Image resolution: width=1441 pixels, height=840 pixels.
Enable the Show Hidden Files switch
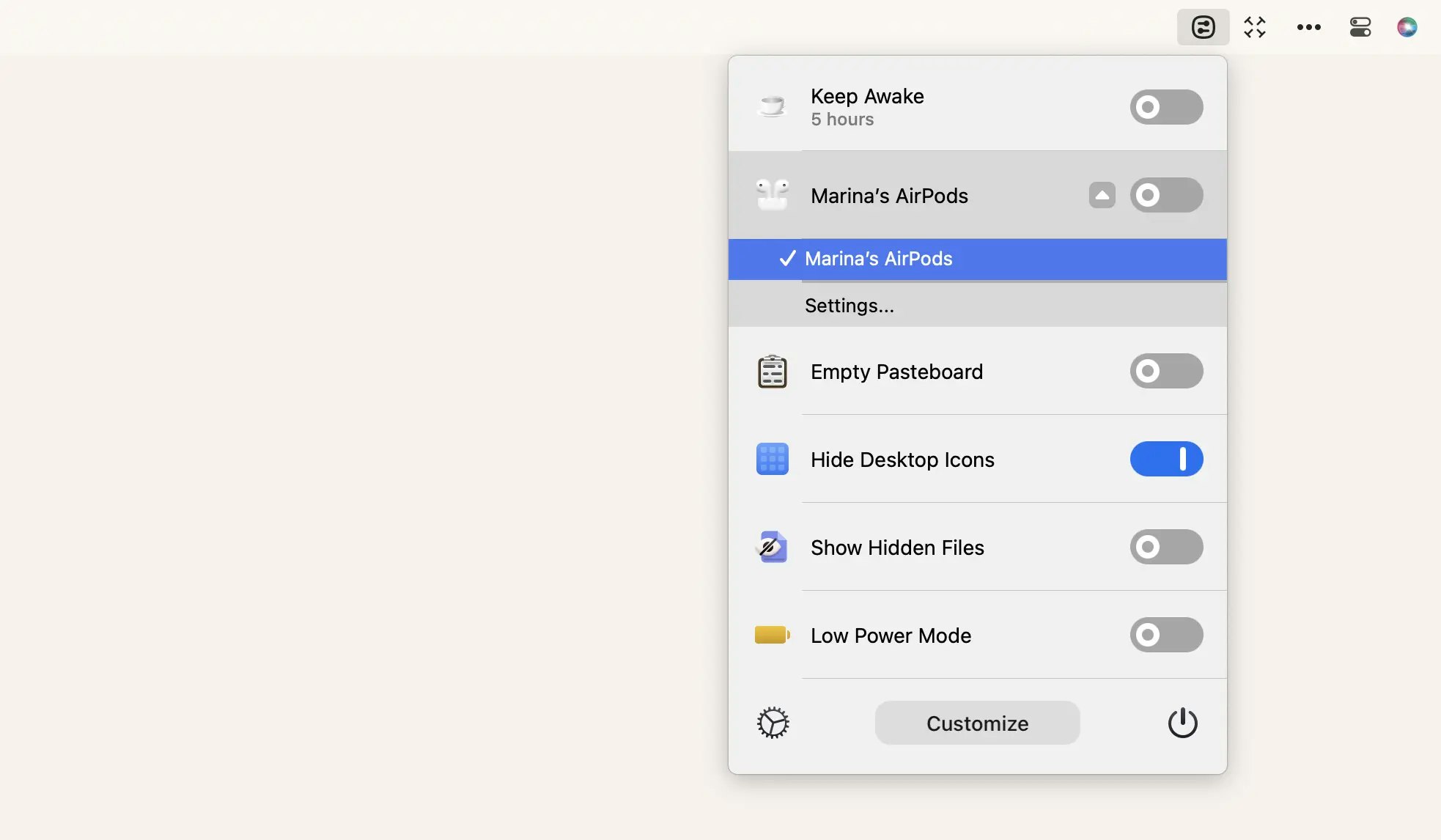click(1166, 547)
